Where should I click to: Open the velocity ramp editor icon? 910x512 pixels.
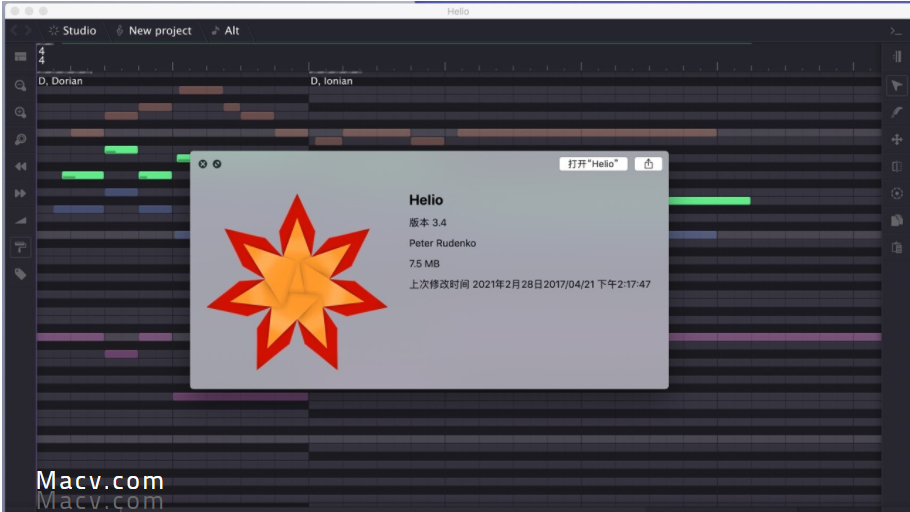click(x=20, y=220)
